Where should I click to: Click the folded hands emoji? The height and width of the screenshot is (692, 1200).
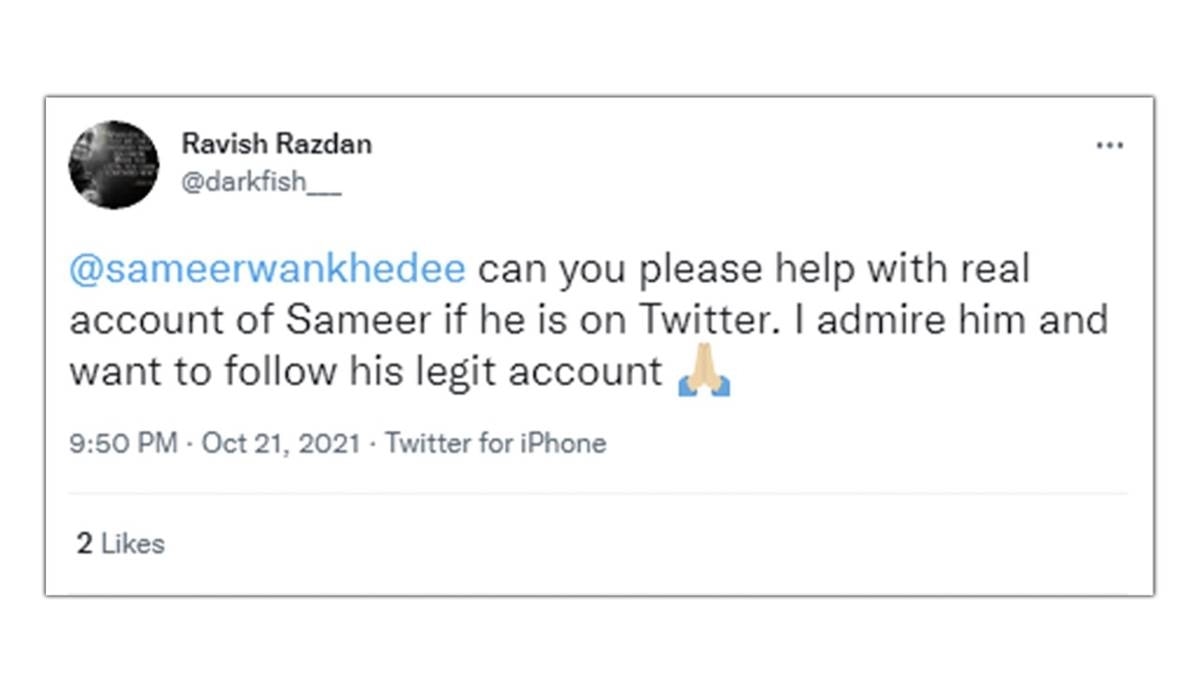coord(704,372)
